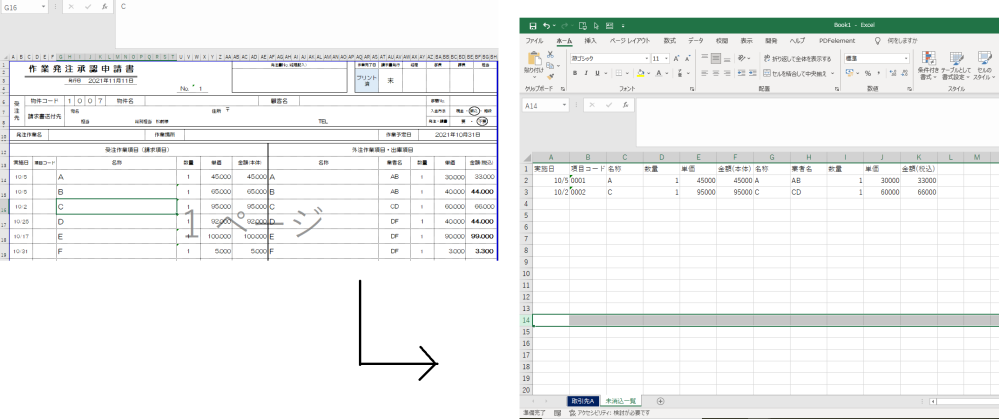Click the large Paste (貼り付け) icon
999x419 pixels.
(x=534, y=59)
